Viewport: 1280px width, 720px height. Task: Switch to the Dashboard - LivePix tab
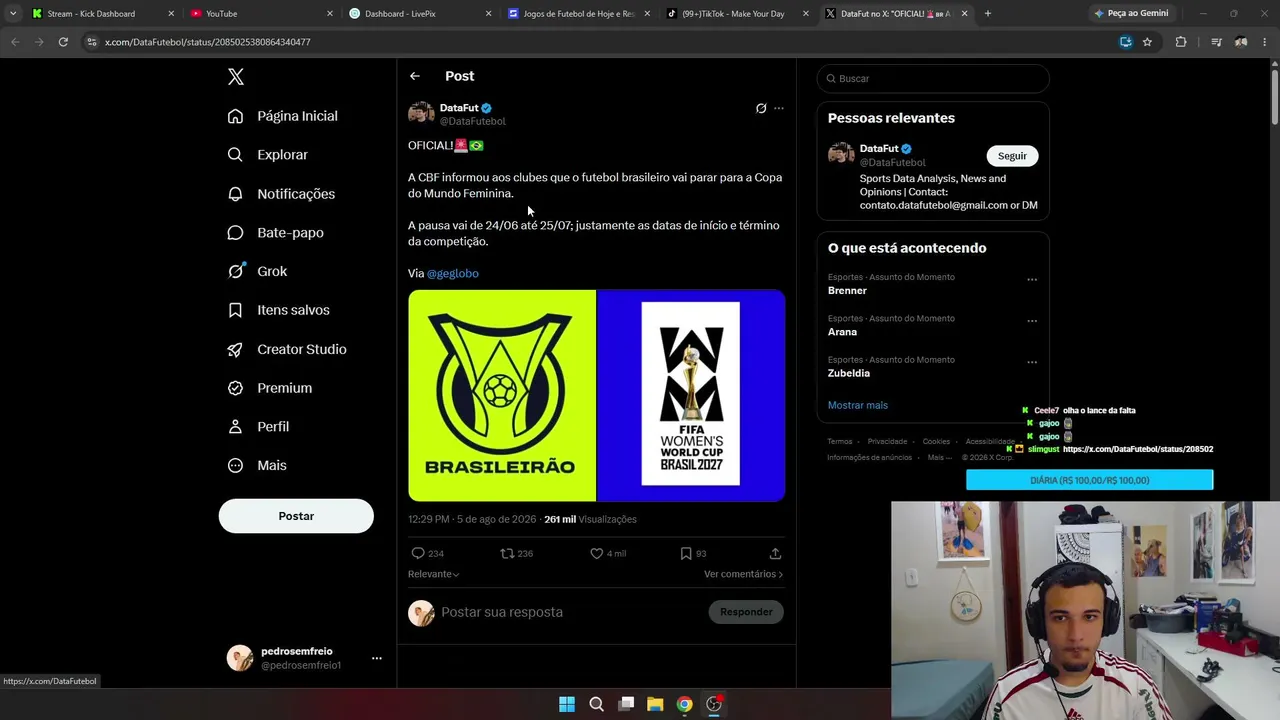click(419, 14)
